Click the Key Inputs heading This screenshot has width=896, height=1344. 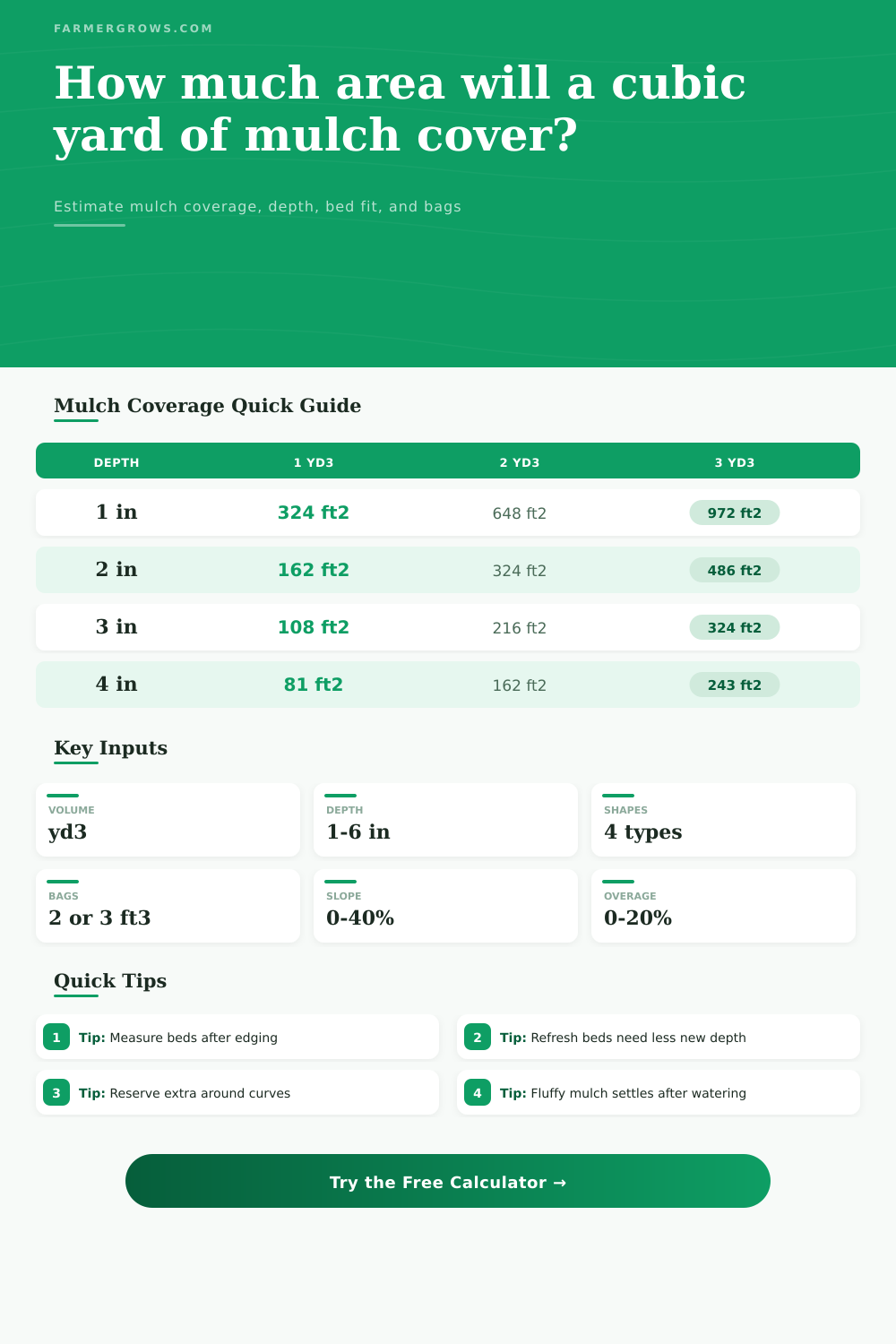coord(110,748)
